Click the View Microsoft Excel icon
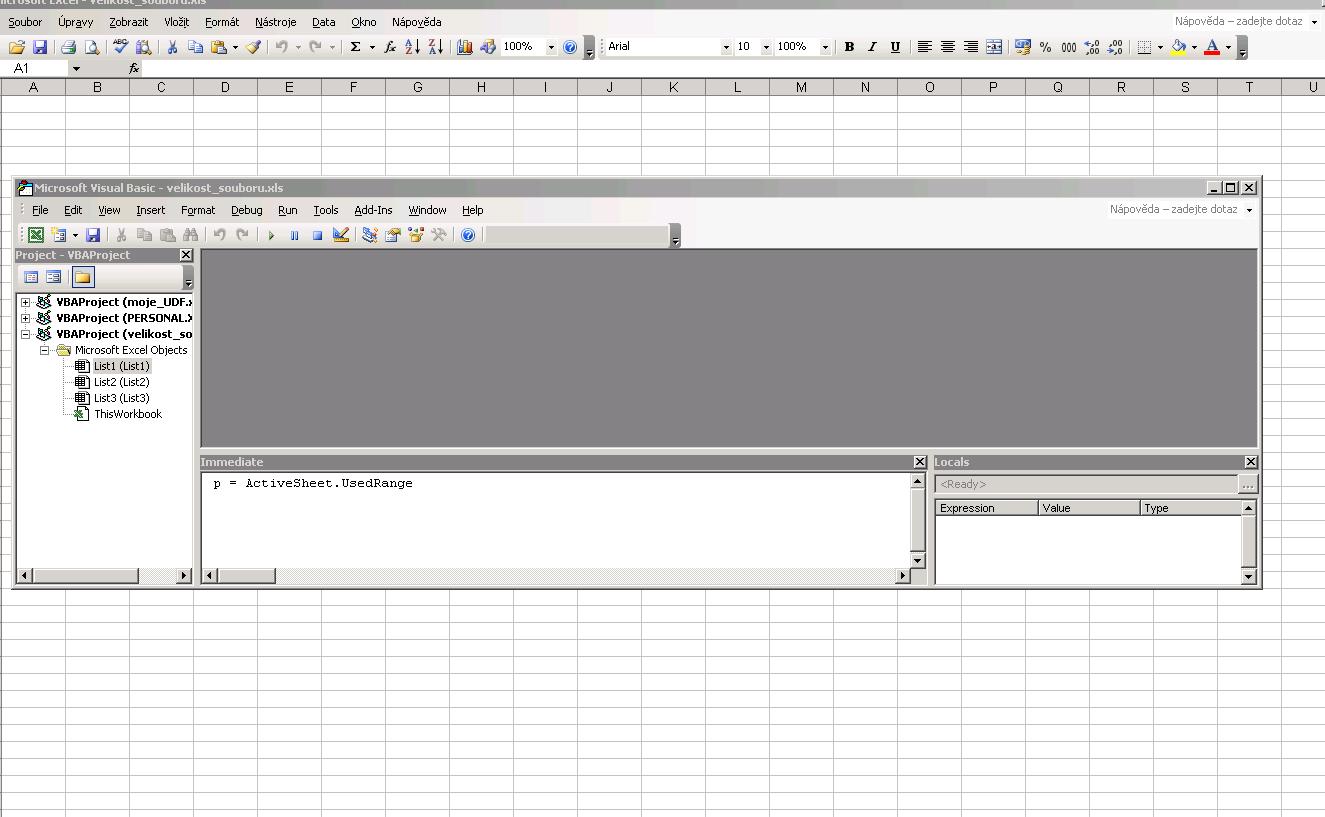1325x817 pixels. 35,235
